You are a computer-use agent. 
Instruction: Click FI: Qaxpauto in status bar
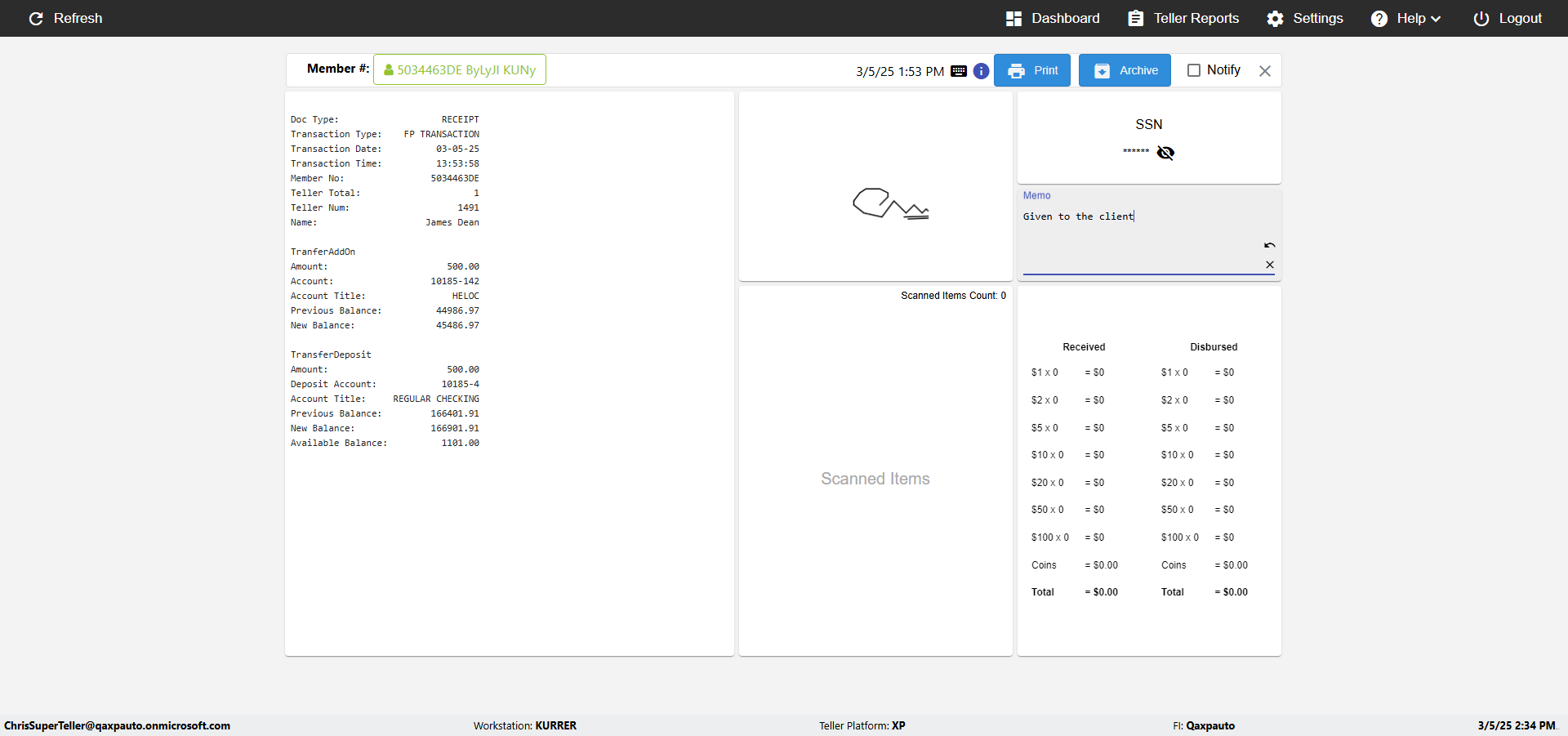pos(1204,725)
